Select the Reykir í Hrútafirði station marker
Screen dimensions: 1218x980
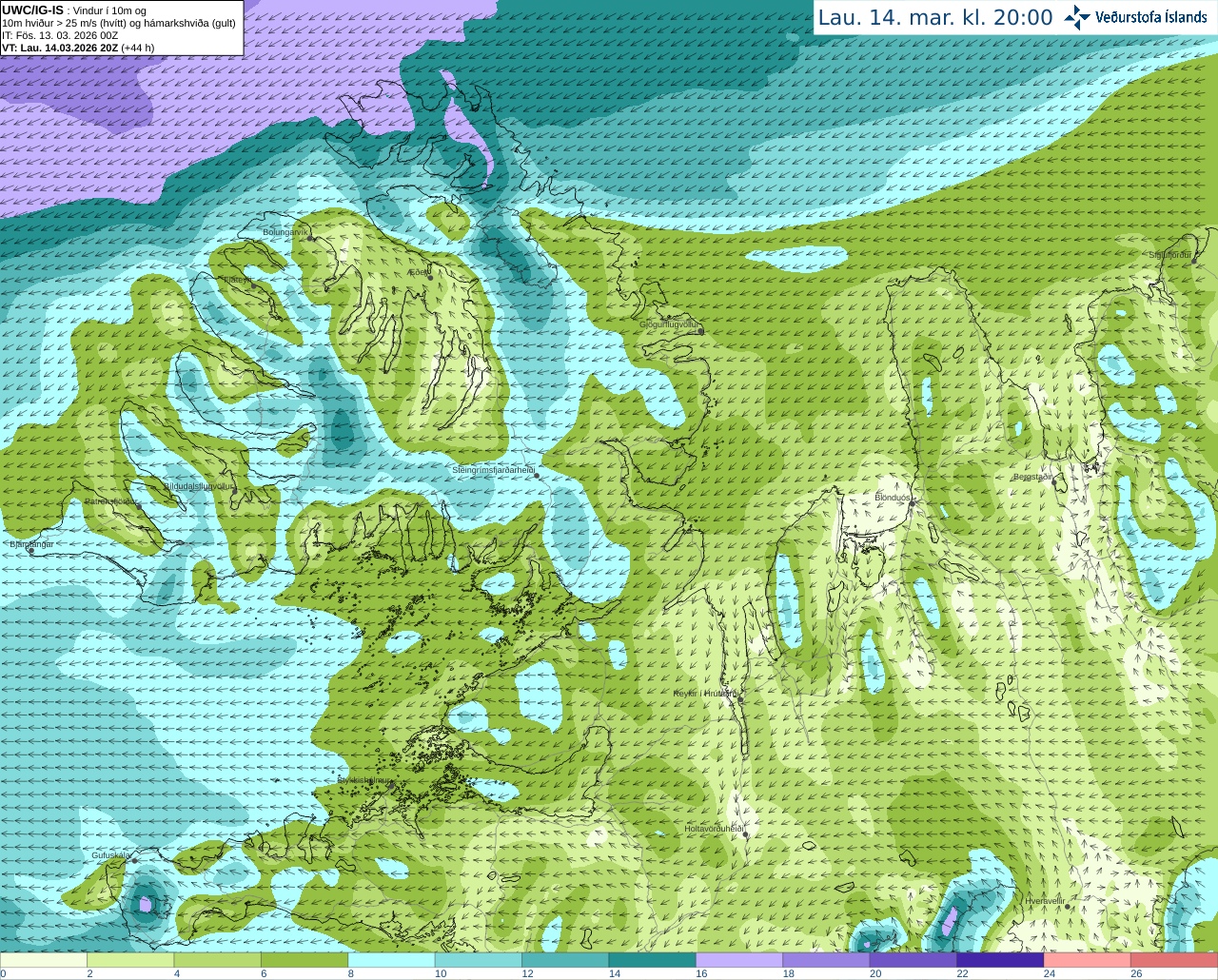[740, 699]
